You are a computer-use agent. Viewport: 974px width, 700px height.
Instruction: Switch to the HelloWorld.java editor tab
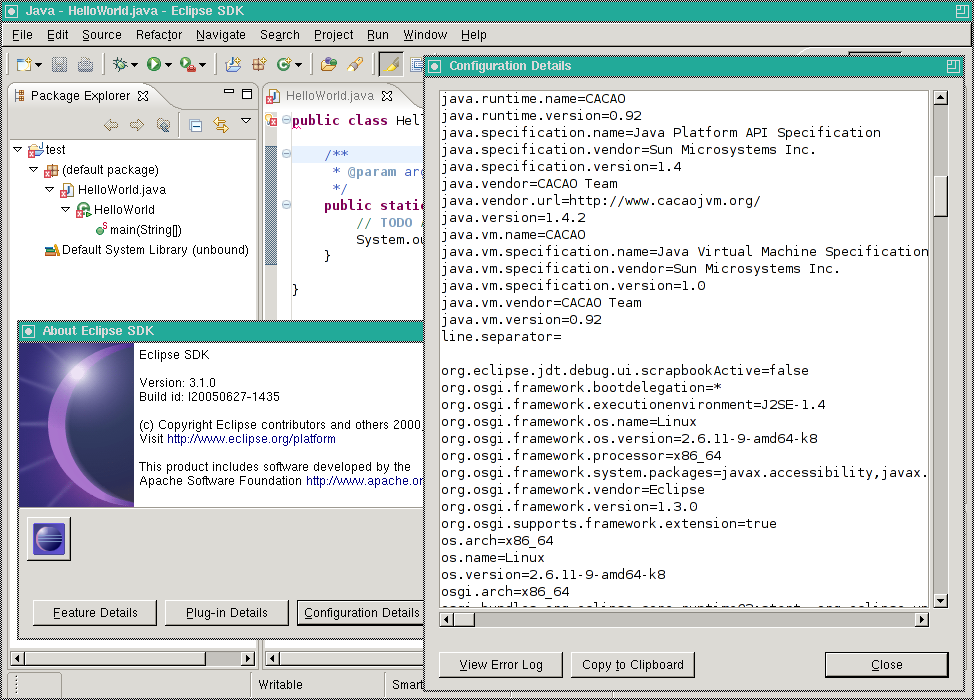click(x=329, y=96)
